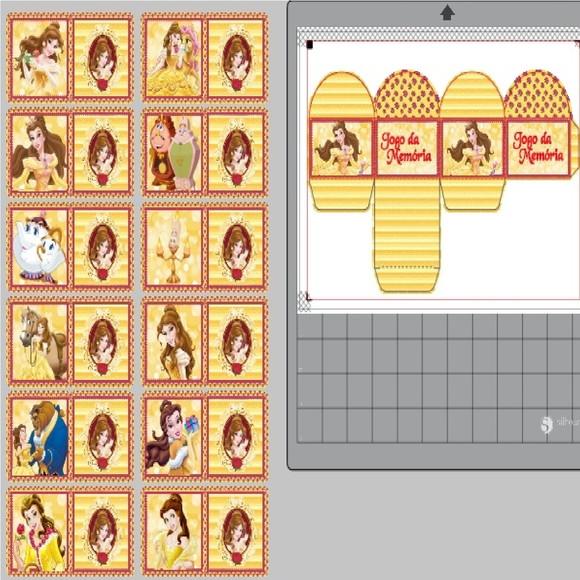Select the leftmost rose-patterned rounded flap
The image size is (580, 580).
407,94
